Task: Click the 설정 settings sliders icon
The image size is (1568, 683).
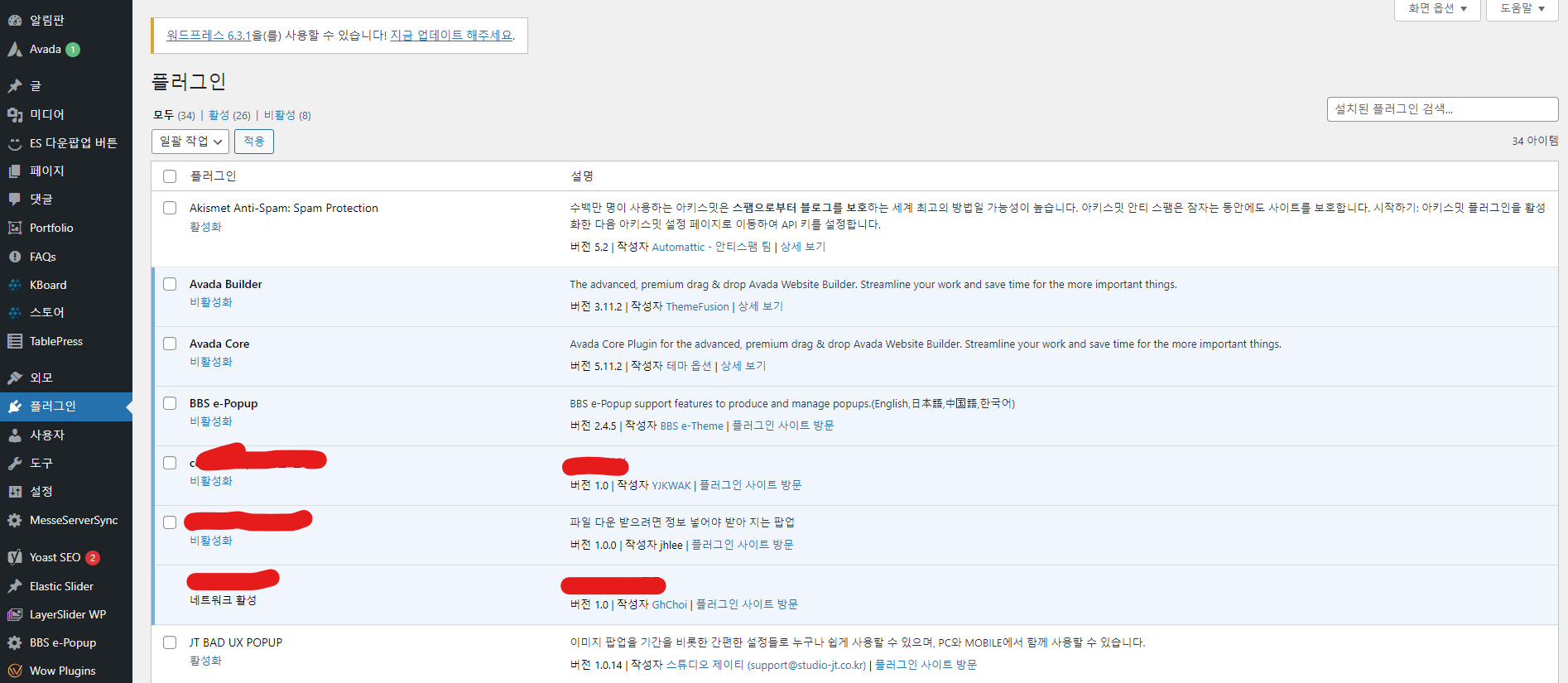Action: 15,491
